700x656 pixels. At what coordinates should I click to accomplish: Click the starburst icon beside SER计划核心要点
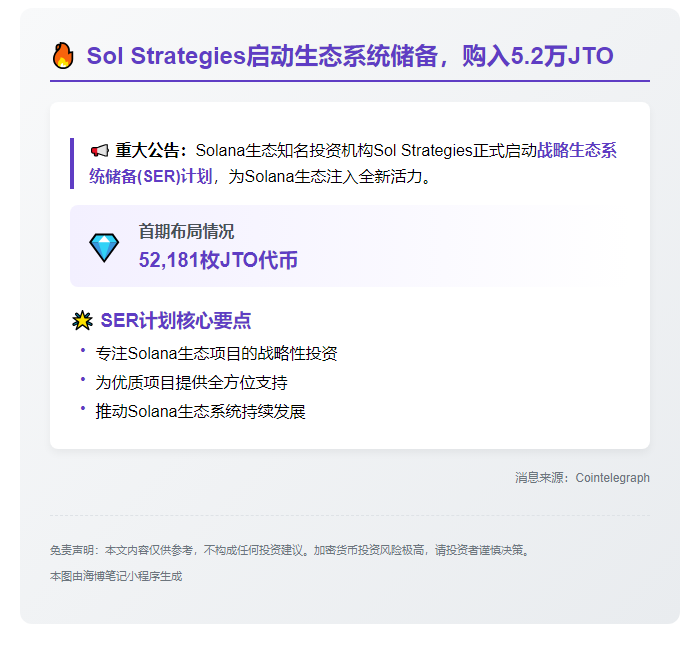(x=83, y=321)
